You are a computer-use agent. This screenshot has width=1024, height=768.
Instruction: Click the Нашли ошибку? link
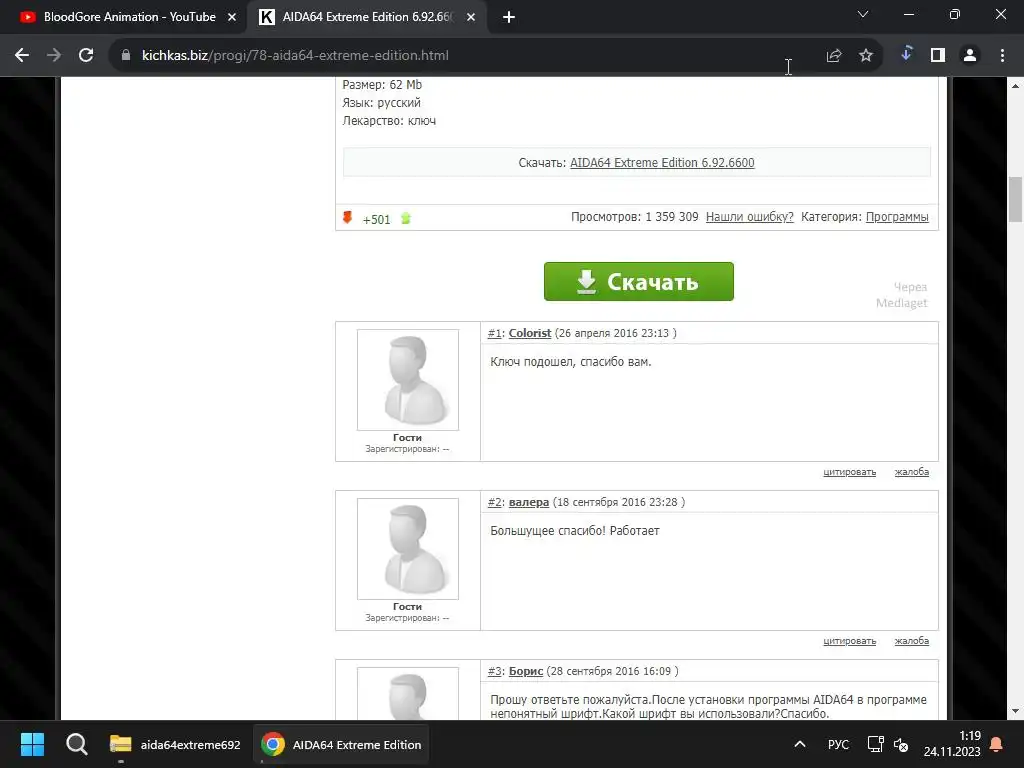click(x=750, y=217)
